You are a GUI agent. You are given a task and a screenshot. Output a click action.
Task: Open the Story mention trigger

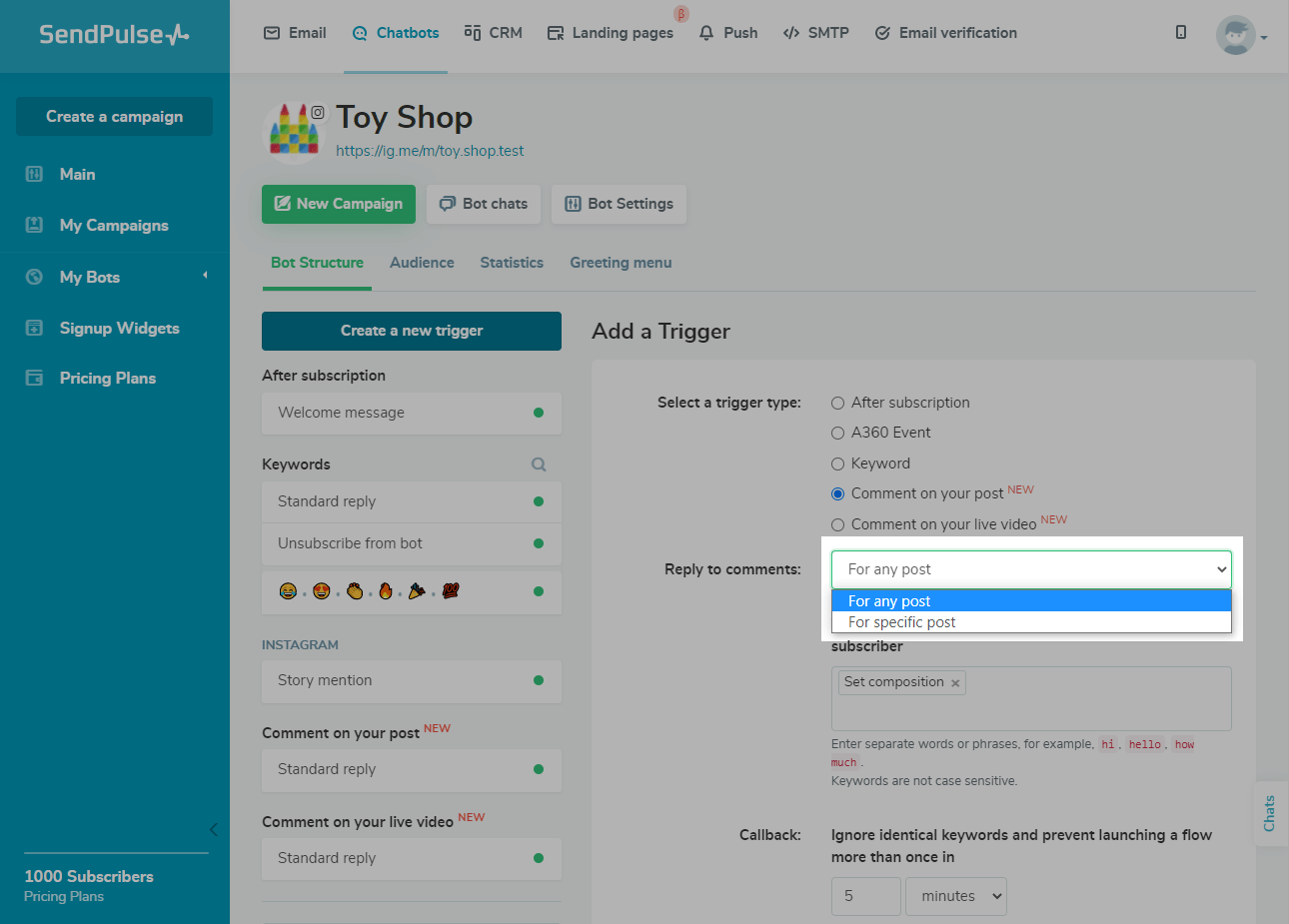(x=412, y=680)
